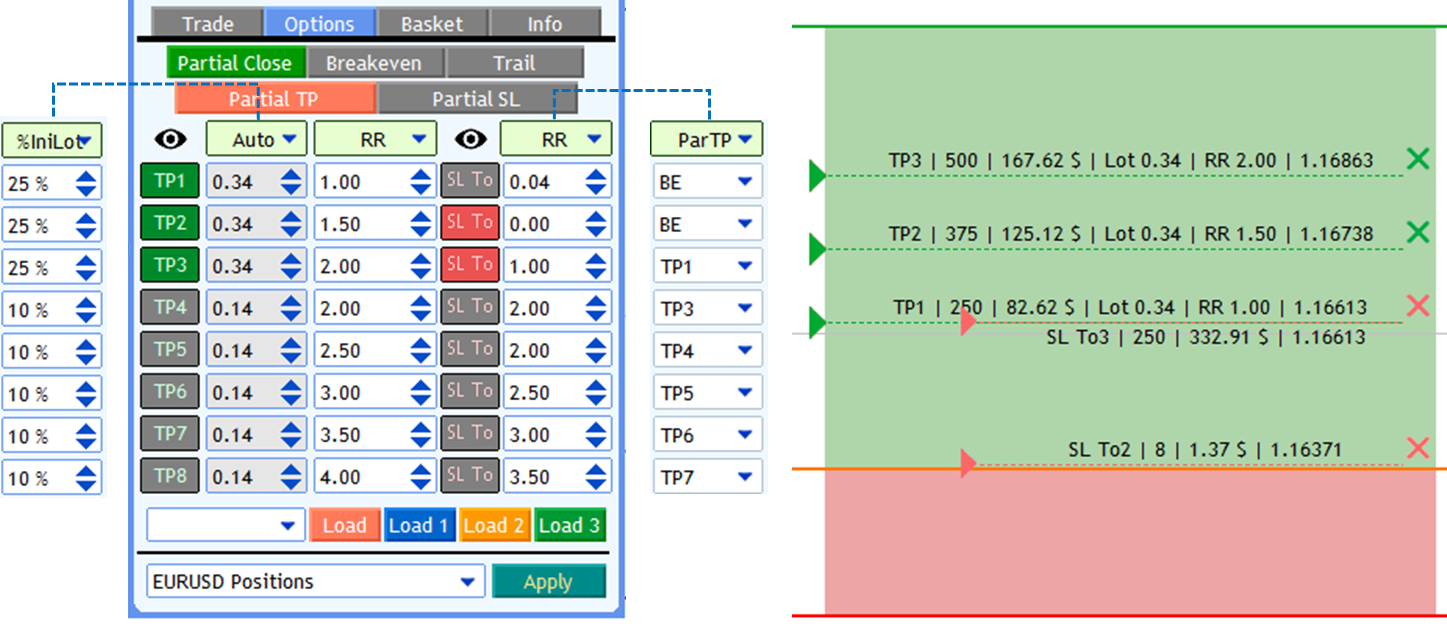Select the Partial SL tab
The height and width of the screenshot is (644, 1447).
point(477,98)
